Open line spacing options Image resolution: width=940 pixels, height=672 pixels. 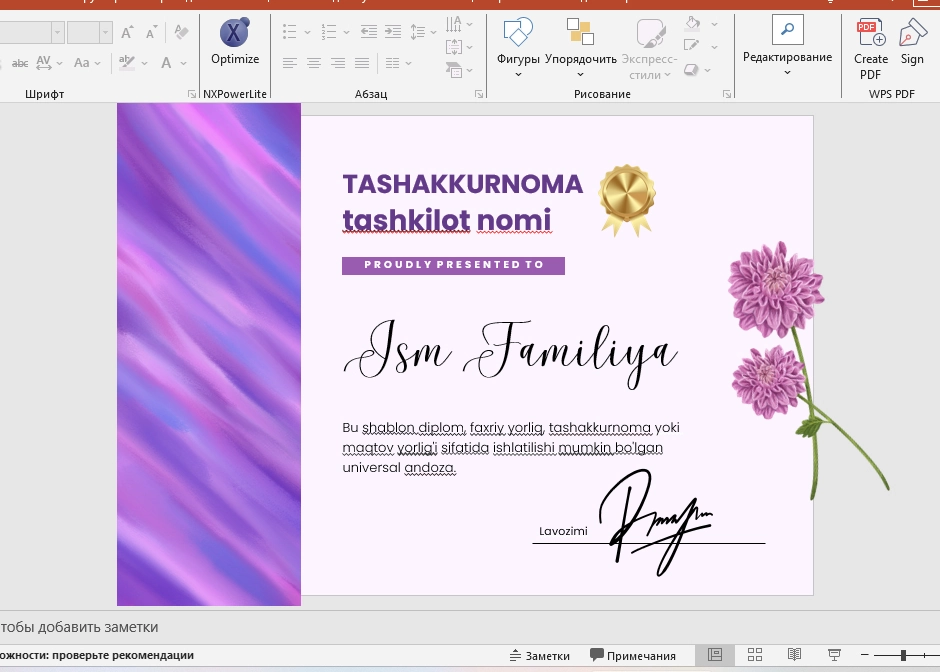pyautogui.click(x=423, y=32)
